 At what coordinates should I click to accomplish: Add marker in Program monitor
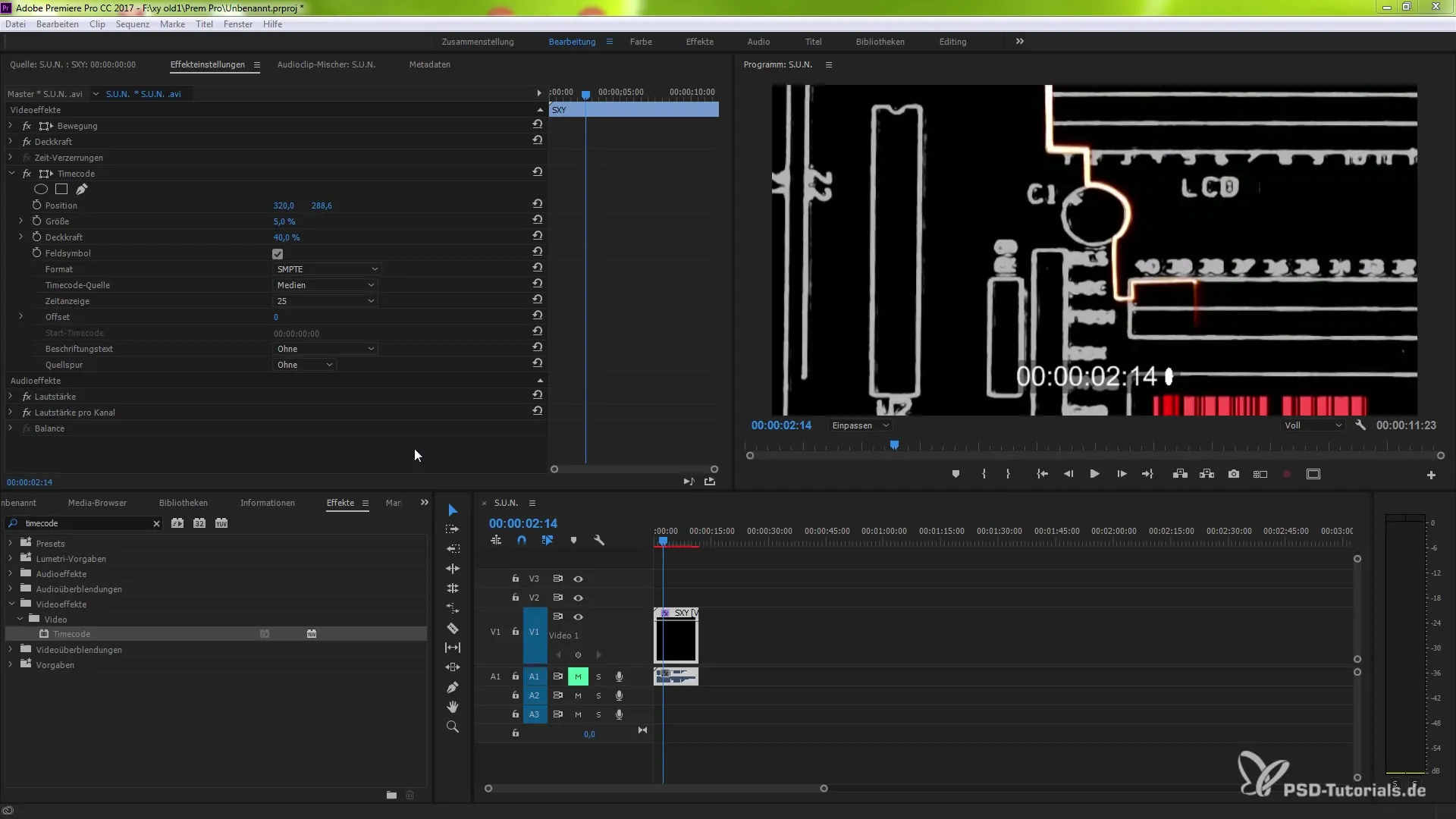coord(955,474)
